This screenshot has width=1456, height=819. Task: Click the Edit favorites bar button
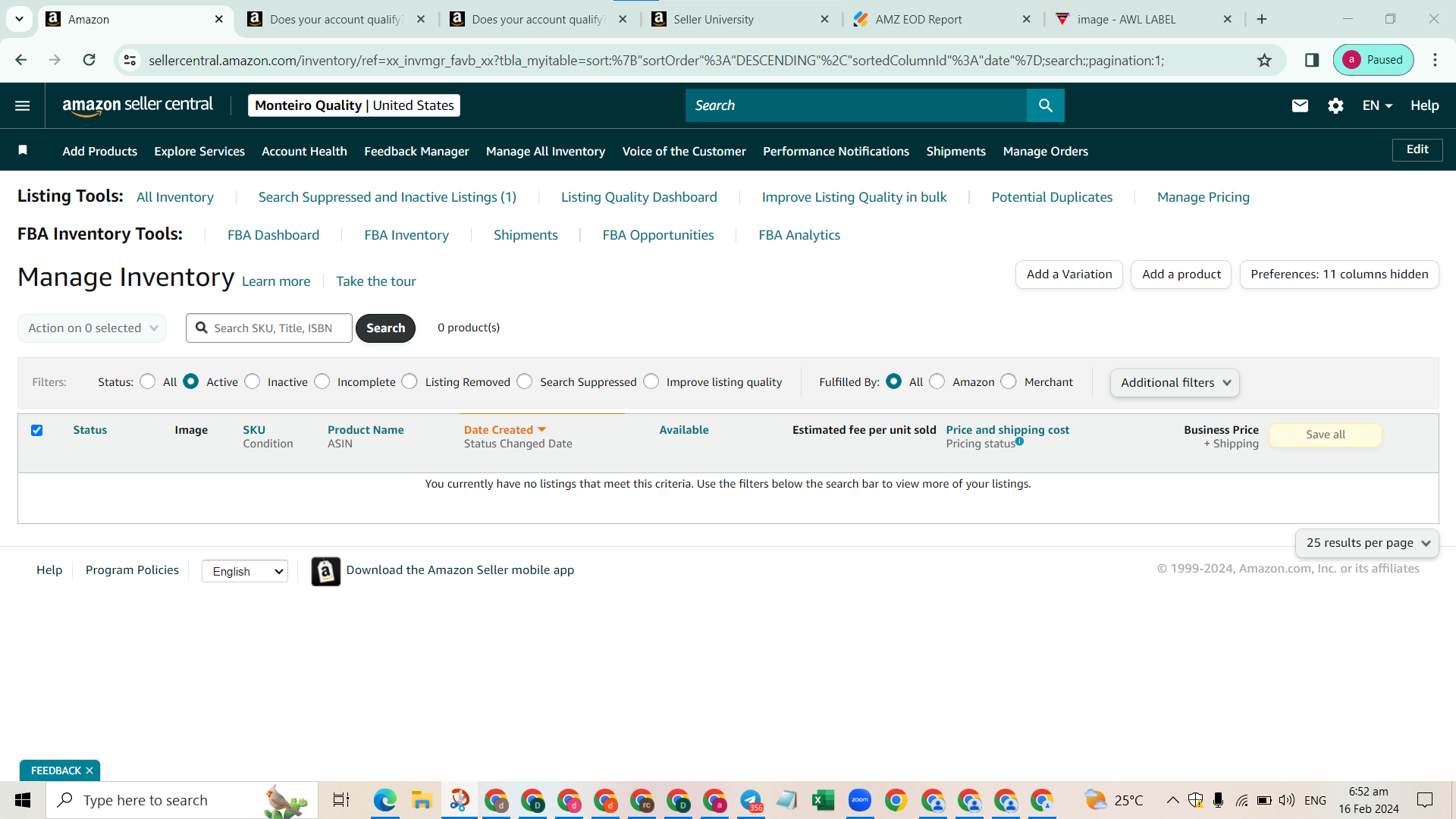[1417, 149]
